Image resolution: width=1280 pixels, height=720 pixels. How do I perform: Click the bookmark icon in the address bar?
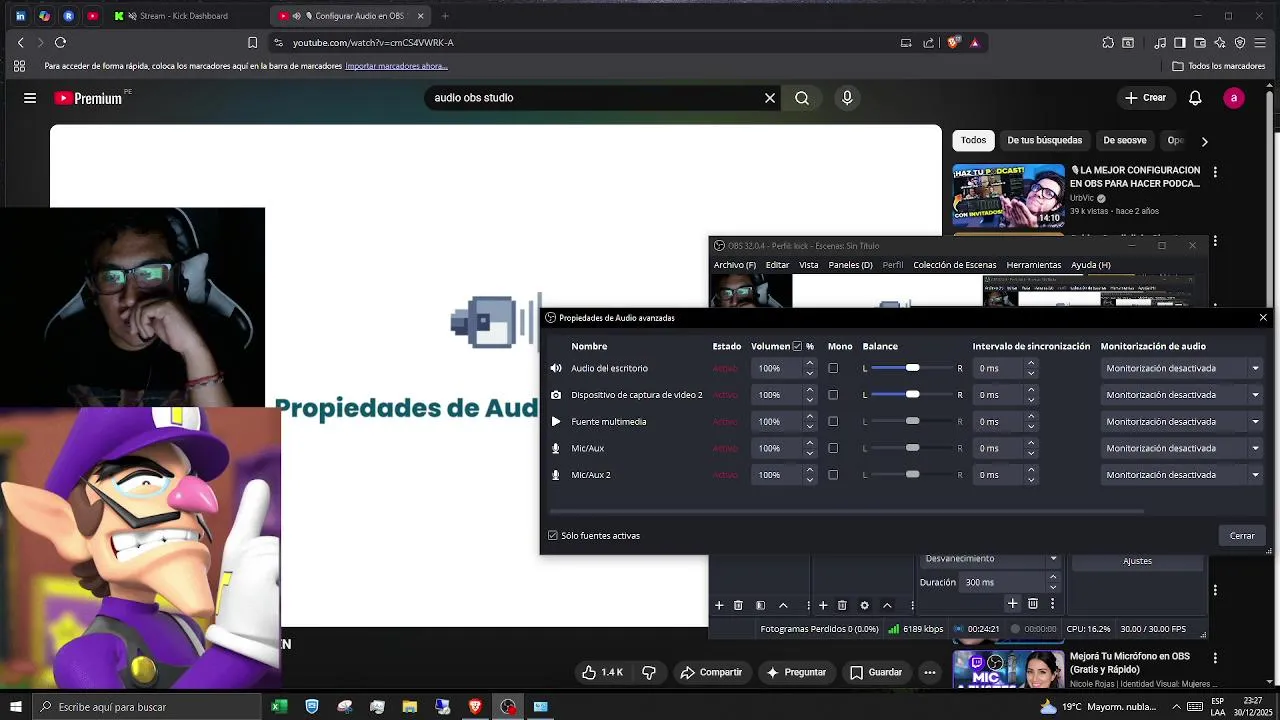pos(252,42)
